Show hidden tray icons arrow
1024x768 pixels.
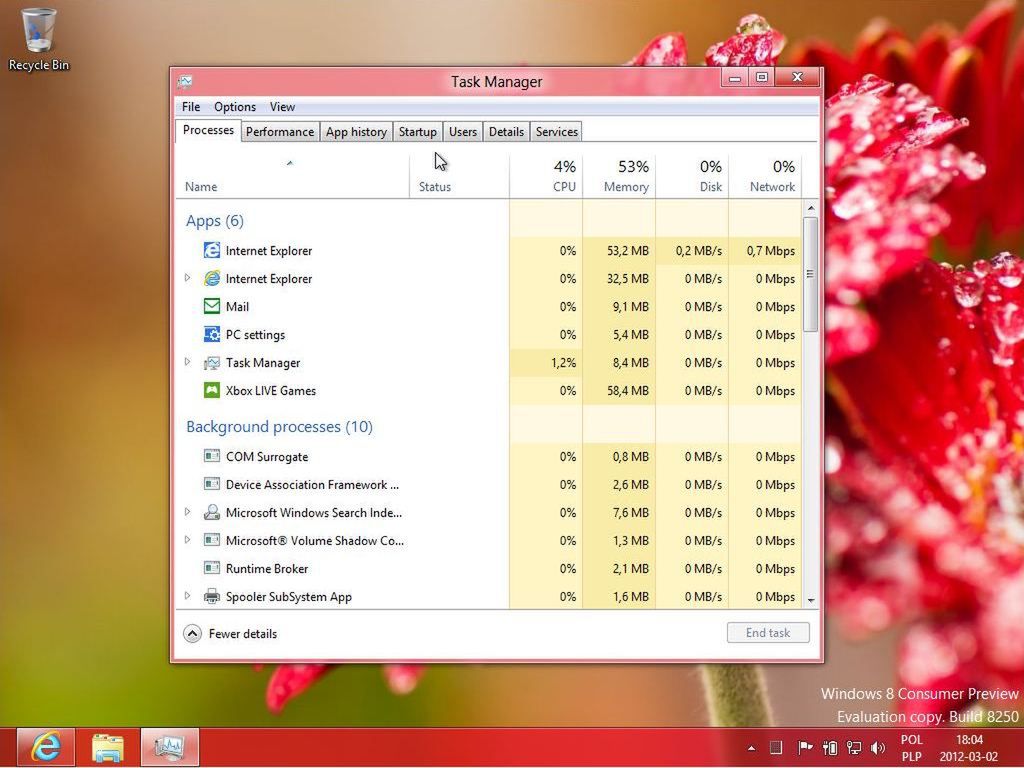tap(752, 748)
